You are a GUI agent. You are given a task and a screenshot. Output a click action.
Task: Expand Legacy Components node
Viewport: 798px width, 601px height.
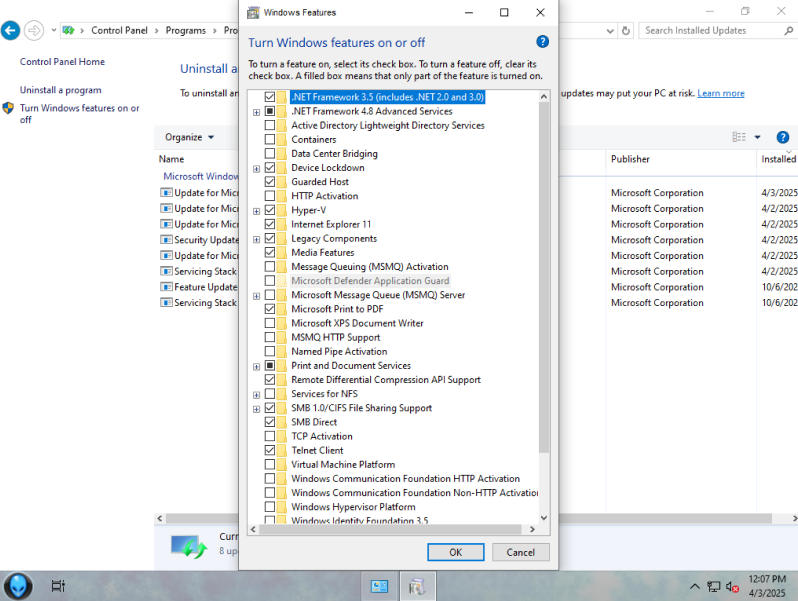click(256, 239)
